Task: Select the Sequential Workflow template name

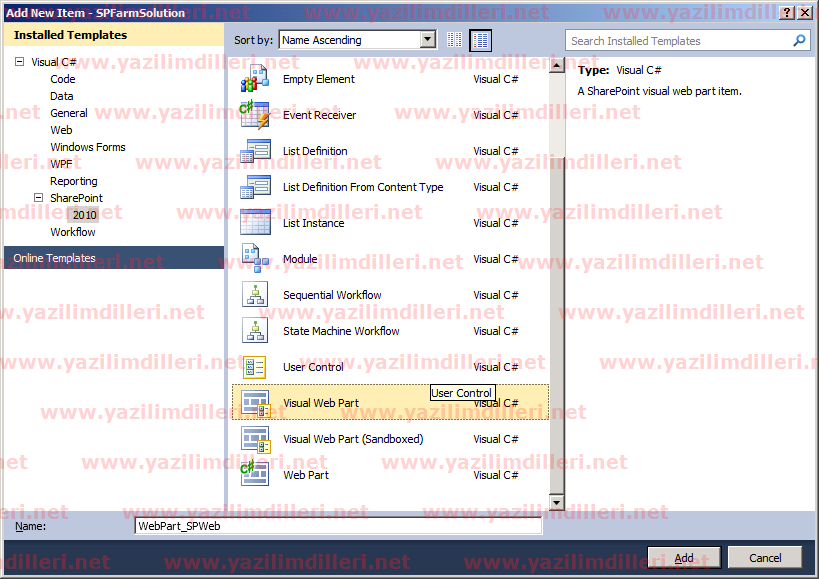Action: pos(332,295)
